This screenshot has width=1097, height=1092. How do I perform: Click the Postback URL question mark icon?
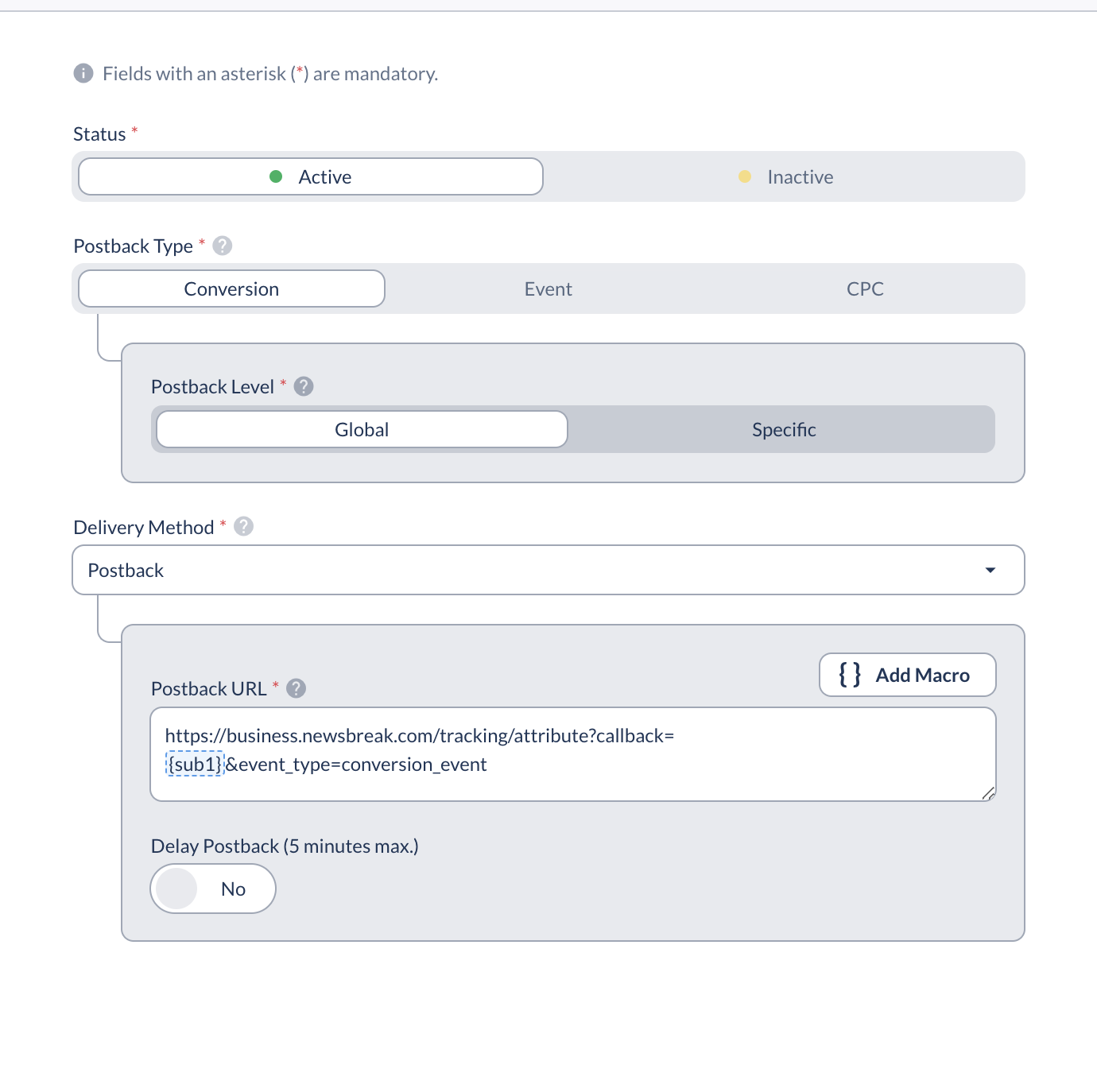click(295, 688)
